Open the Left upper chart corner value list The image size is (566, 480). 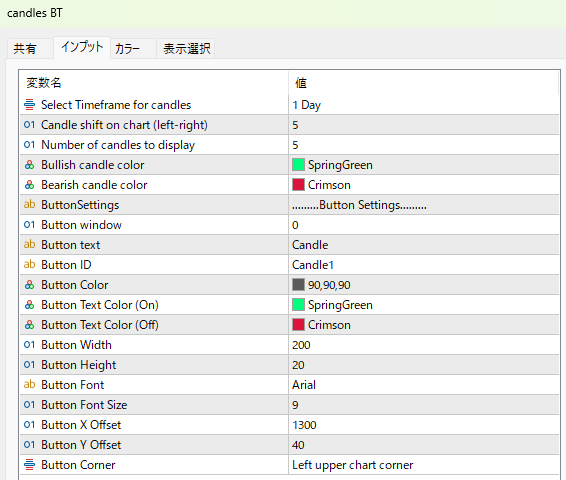(x=424, y=465)
